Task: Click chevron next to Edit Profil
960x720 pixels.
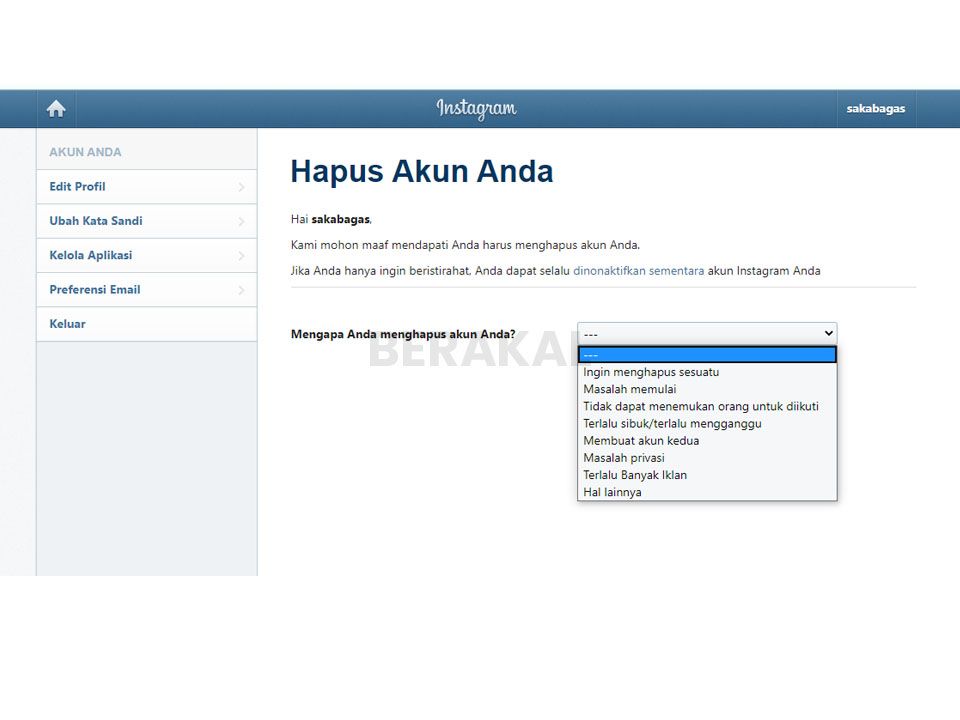Action: [x=241, y=187]
